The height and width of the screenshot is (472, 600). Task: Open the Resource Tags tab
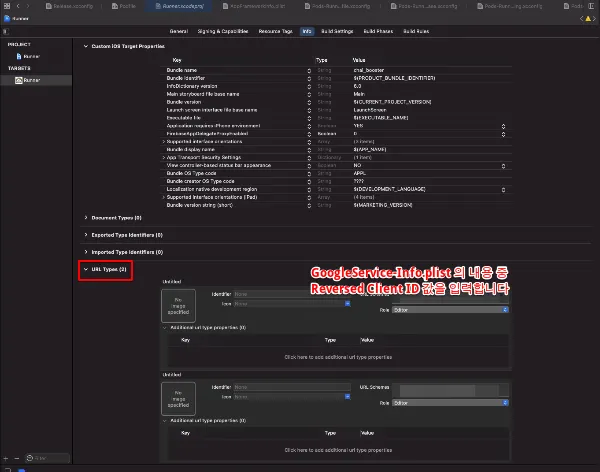click(x=275, y=31)
